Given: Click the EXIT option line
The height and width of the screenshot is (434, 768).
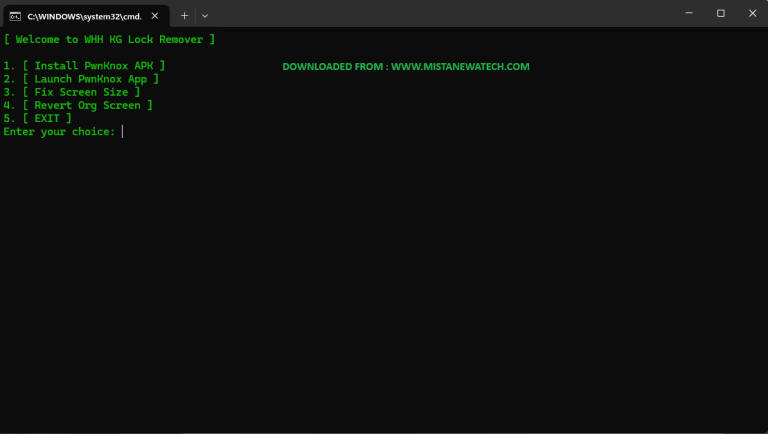Looking at the screenshot, I should 37,118.
